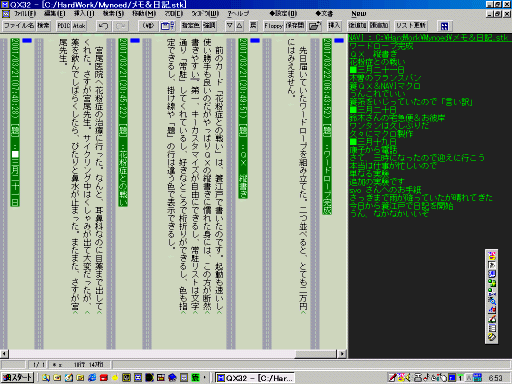Image resolution: width=512 pixels, height=384 pixels.
Task: Click the redo arrow toolbar icon
Action: tap(121, 26)
